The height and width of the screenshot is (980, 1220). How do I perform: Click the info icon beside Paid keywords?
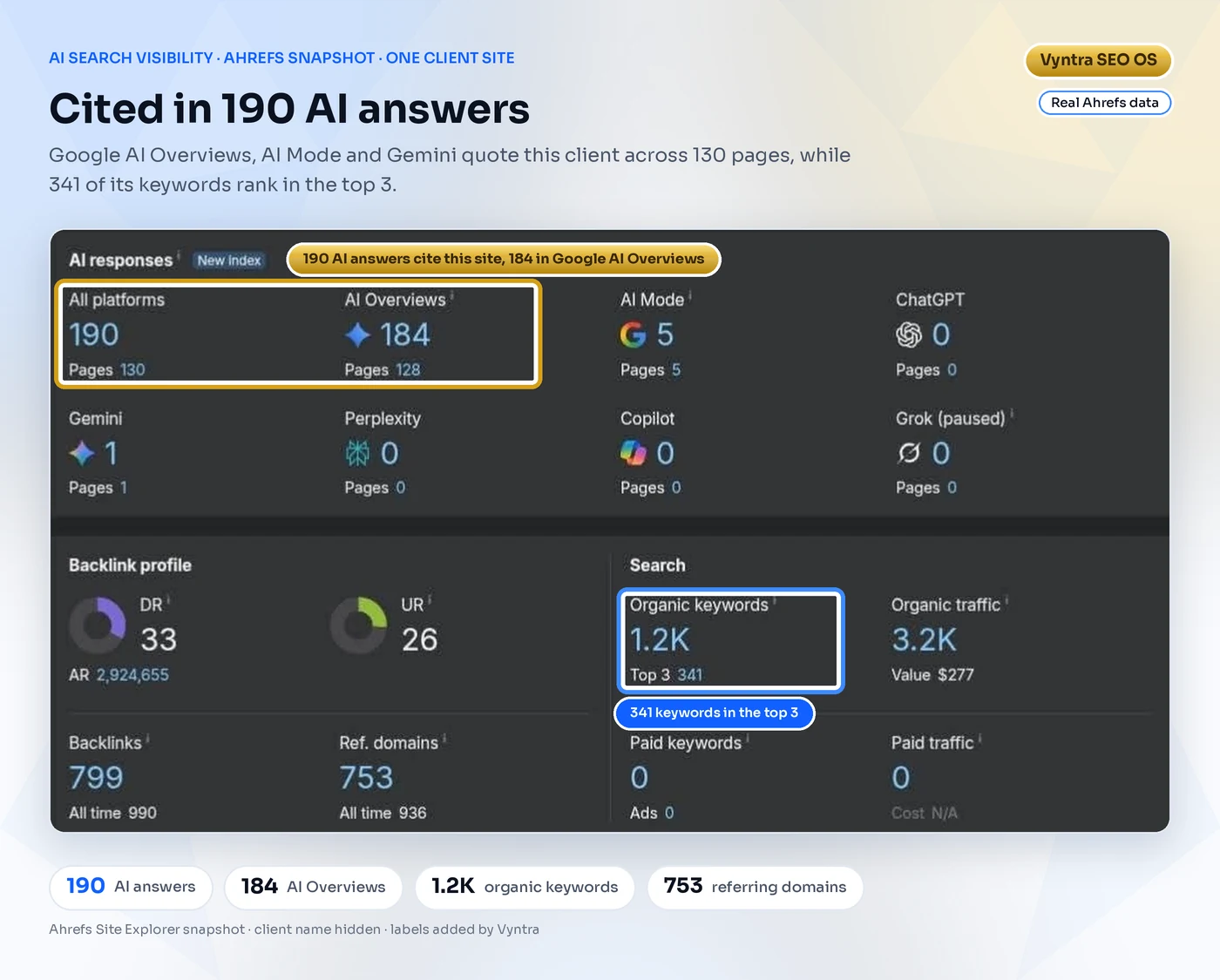748,739
